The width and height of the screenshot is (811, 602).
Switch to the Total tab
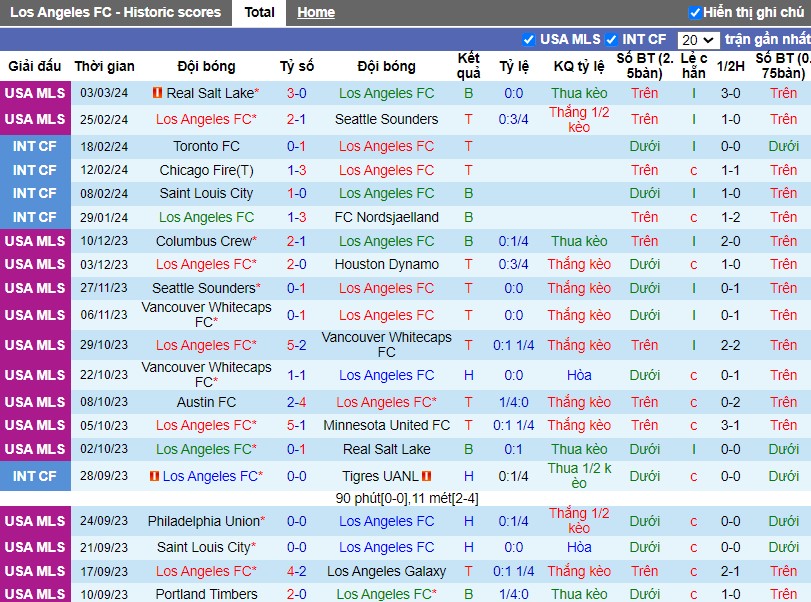259,12
